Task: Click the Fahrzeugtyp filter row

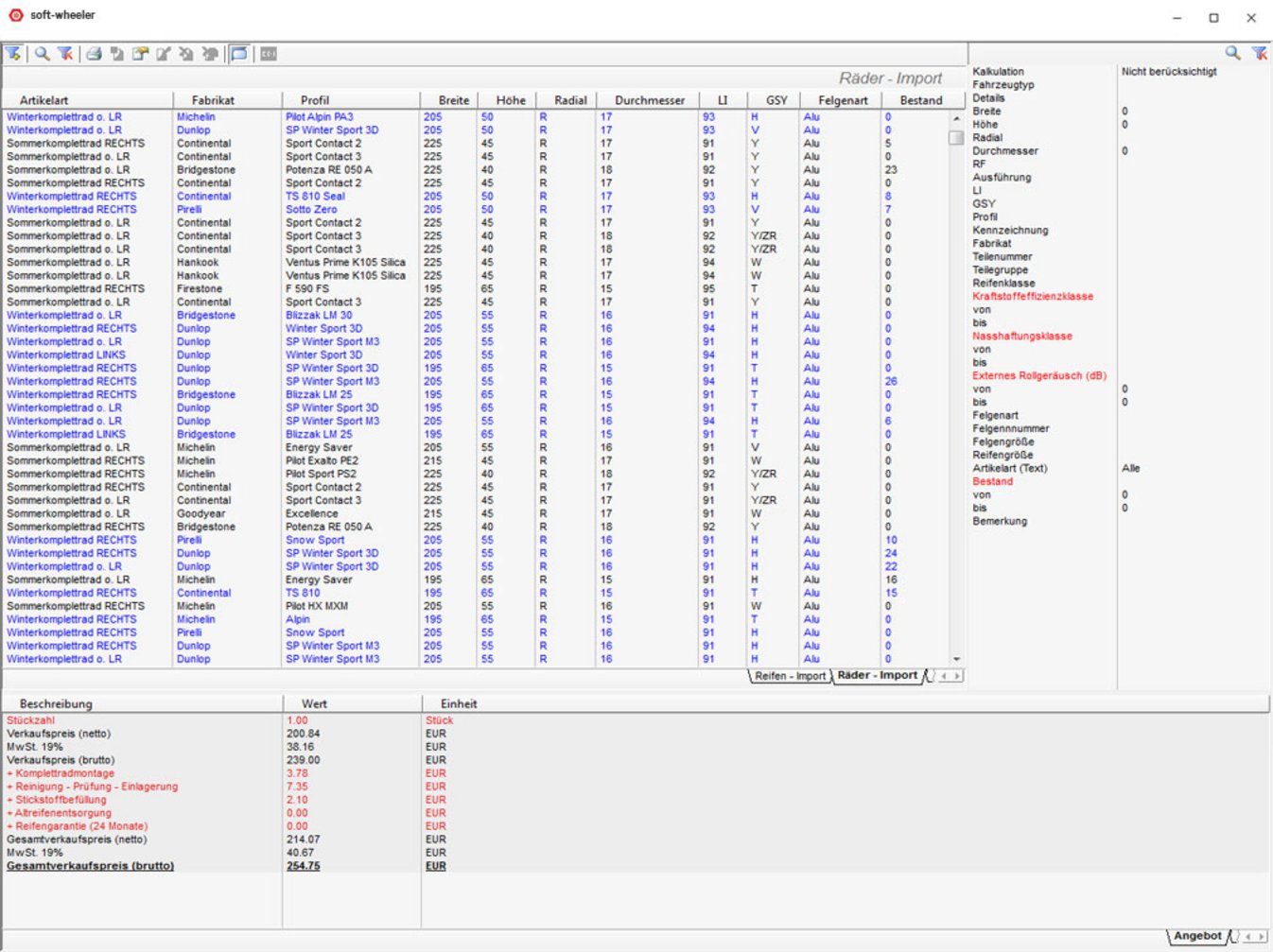Action: tap(1119, 85)
